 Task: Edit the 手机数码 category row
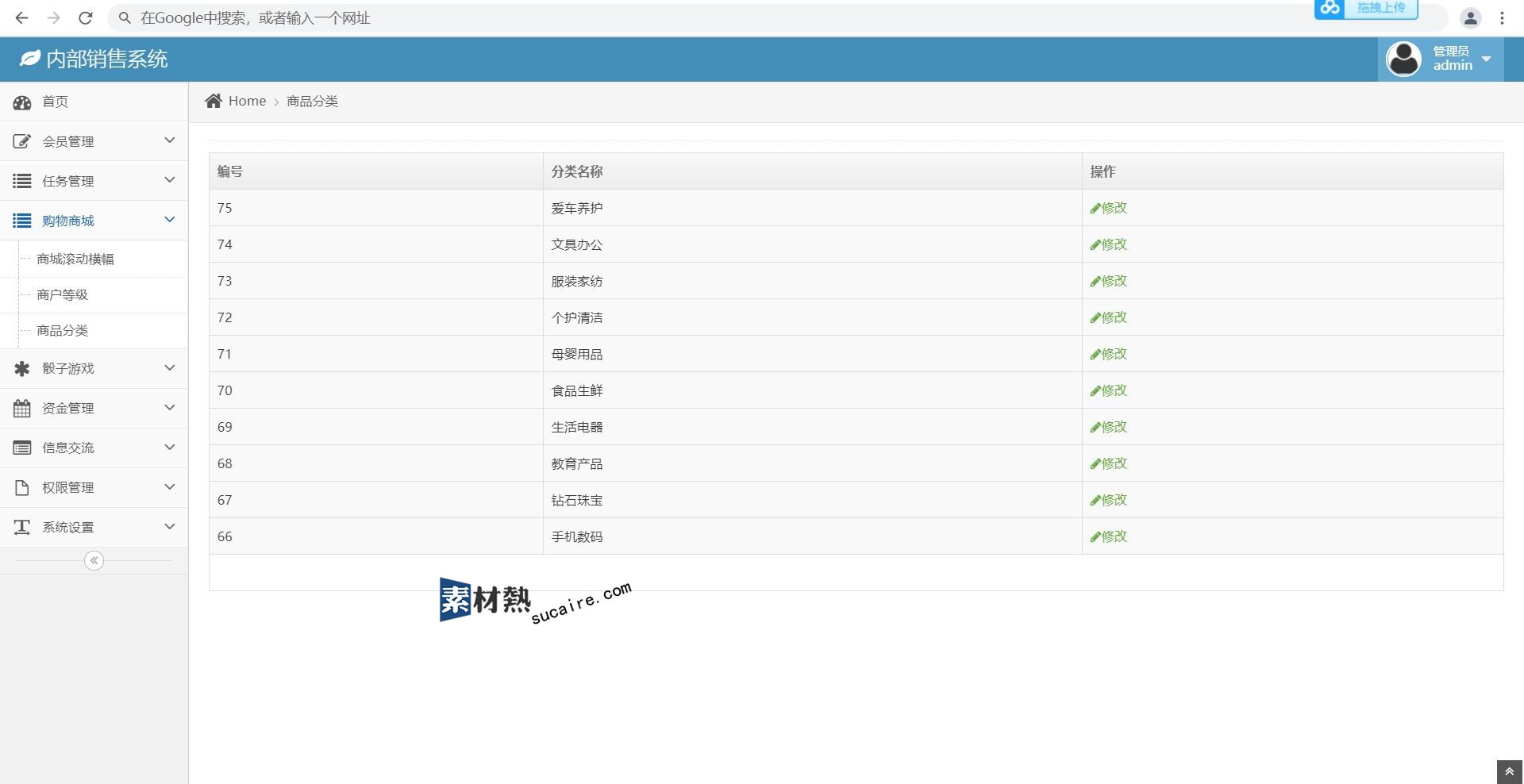point(1109,536)
